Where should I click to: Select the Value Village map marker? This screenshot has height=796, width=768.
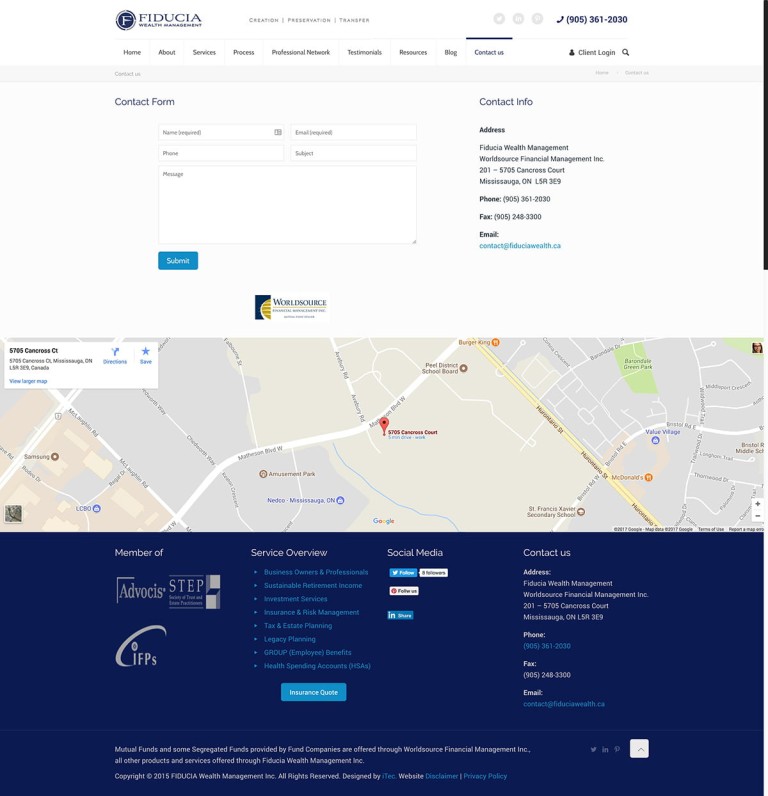point(655,440)
